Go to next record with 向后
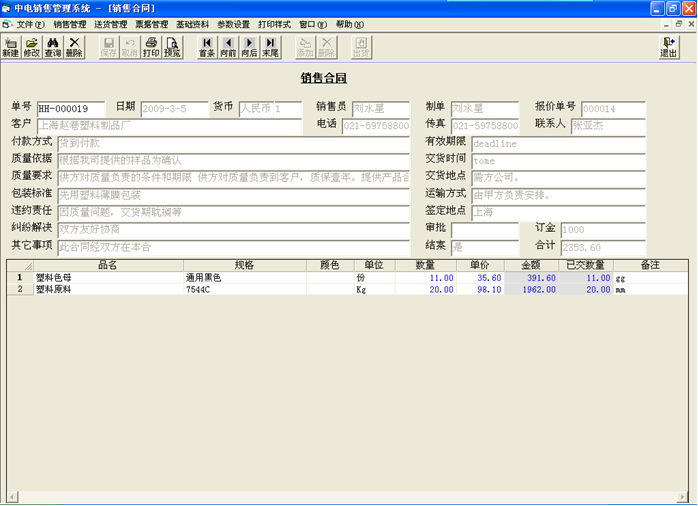This screenshot has height=506, width=698. point(249,47)
